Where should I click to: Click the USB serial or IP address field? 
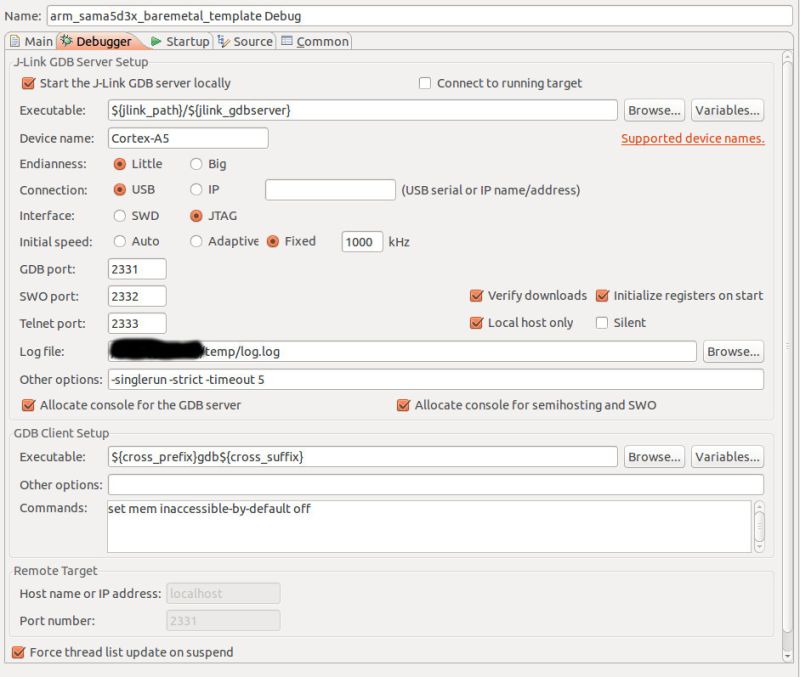[x=330, y=190]
